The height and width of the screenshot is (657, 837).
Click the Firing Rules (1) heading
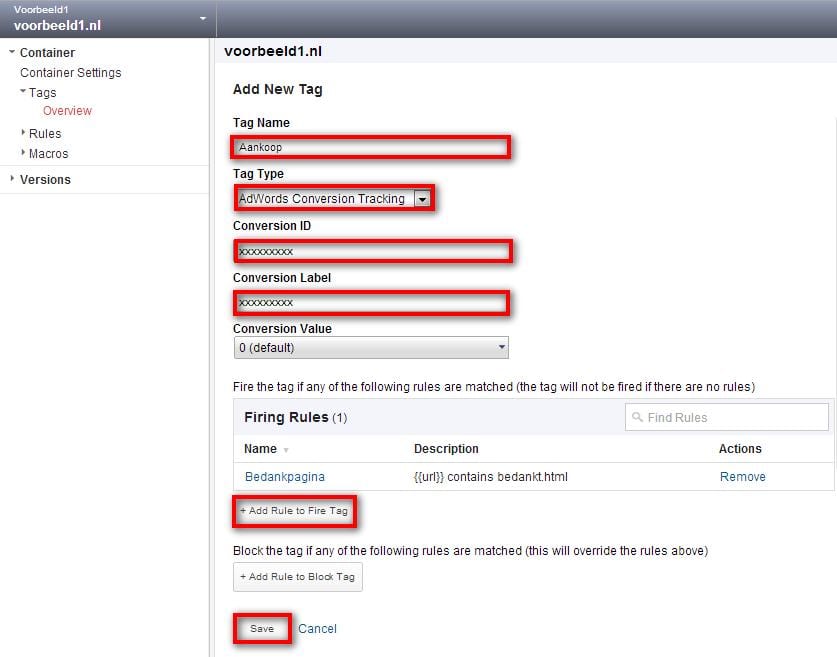(295, 417)
